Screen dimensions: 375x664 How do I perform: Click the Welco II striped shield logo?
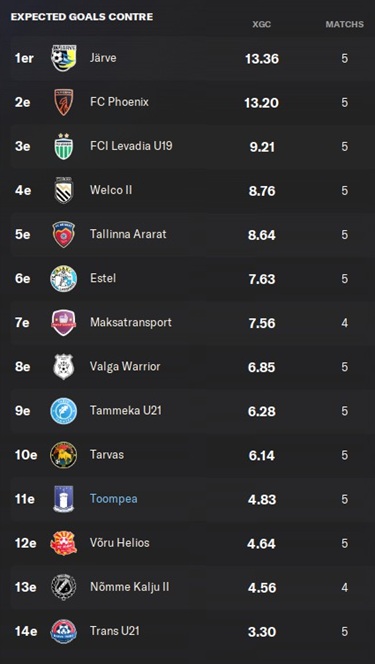click(x=63, y=191)
